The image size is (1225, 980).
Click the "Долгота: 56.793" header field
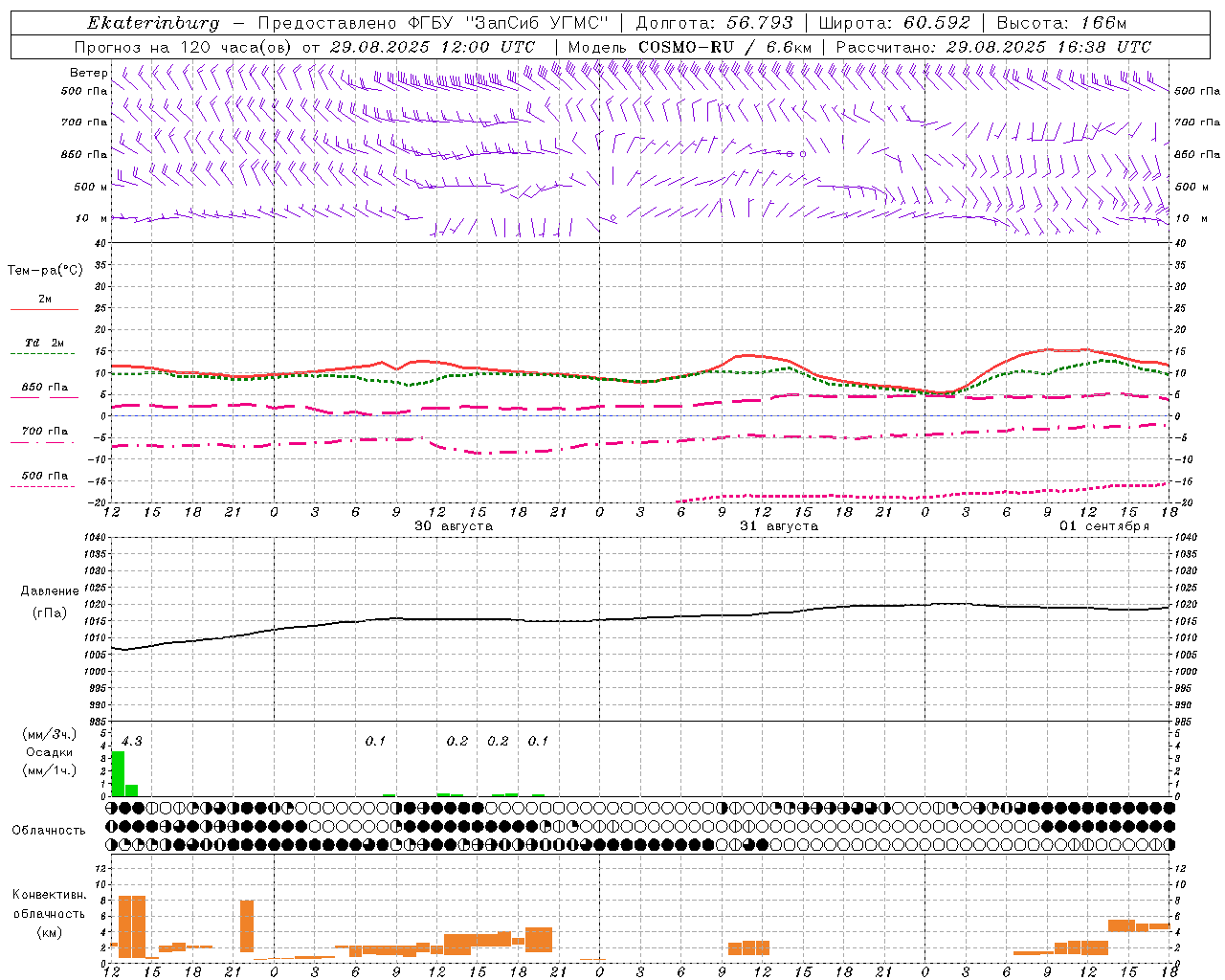pos(715,23)
